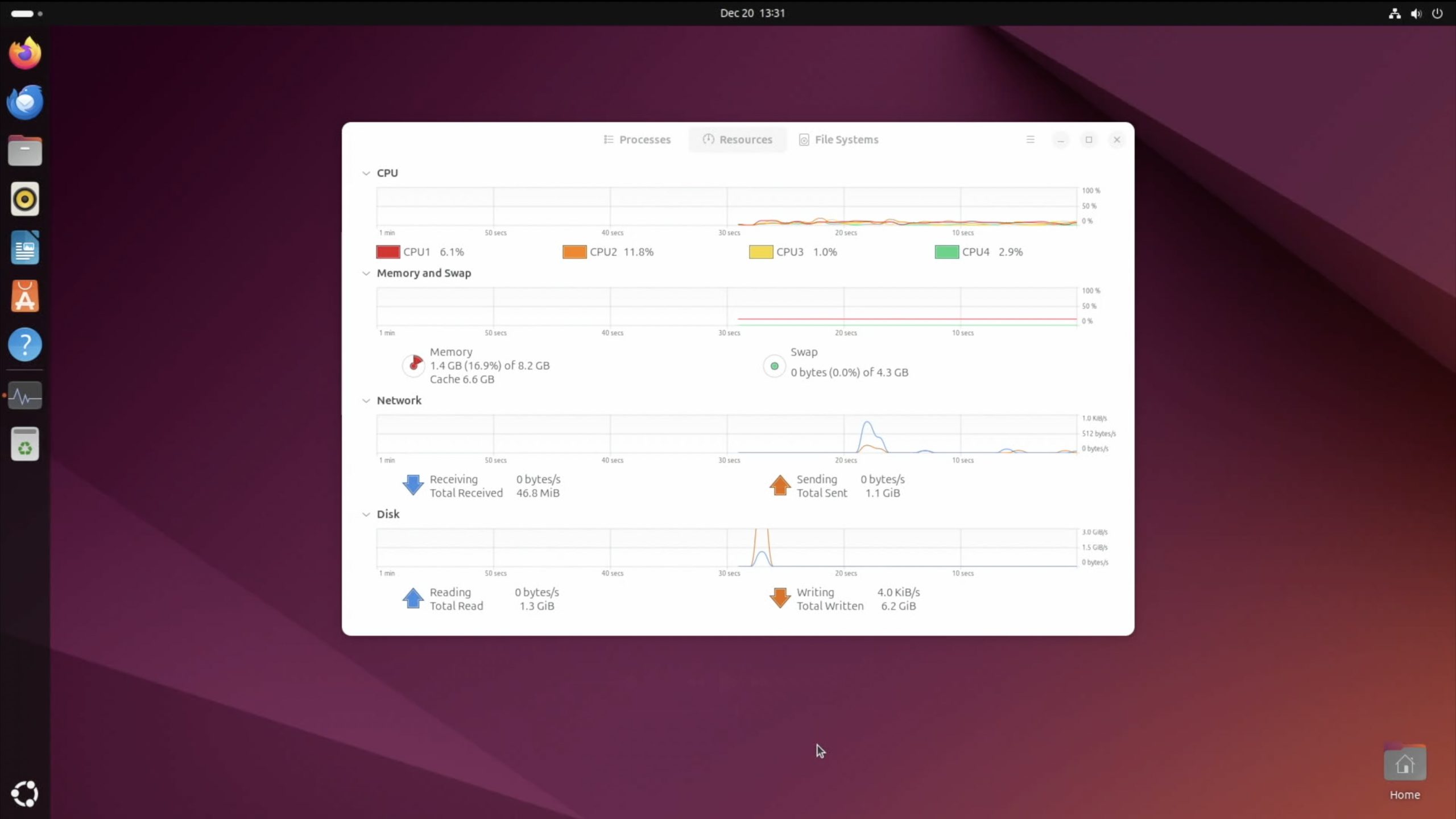
Task: Collapse the CPU section
Action: [x=366, y=173]
